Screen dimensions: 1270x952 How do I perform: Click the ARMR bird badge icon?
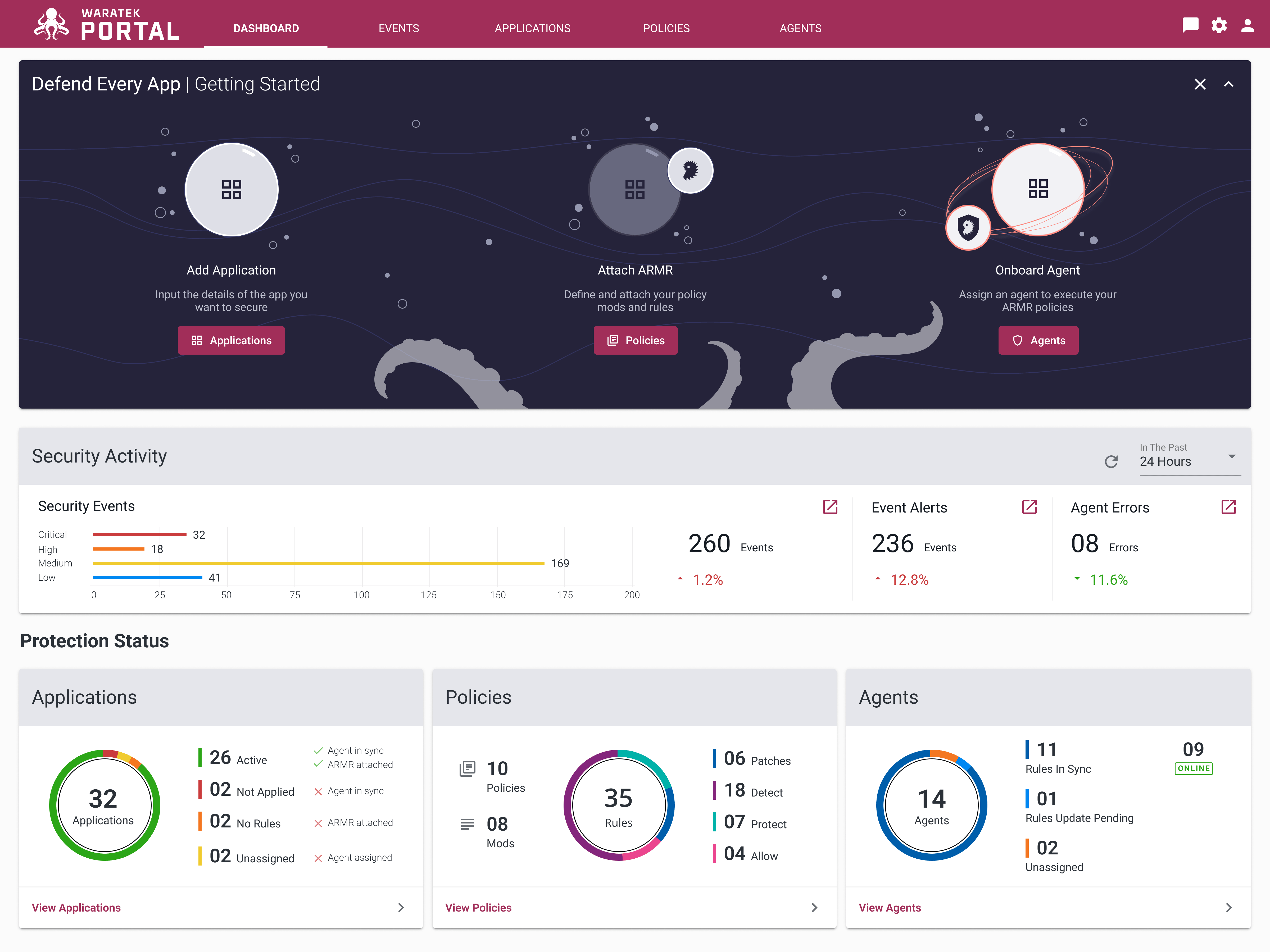tap(690, 170)
